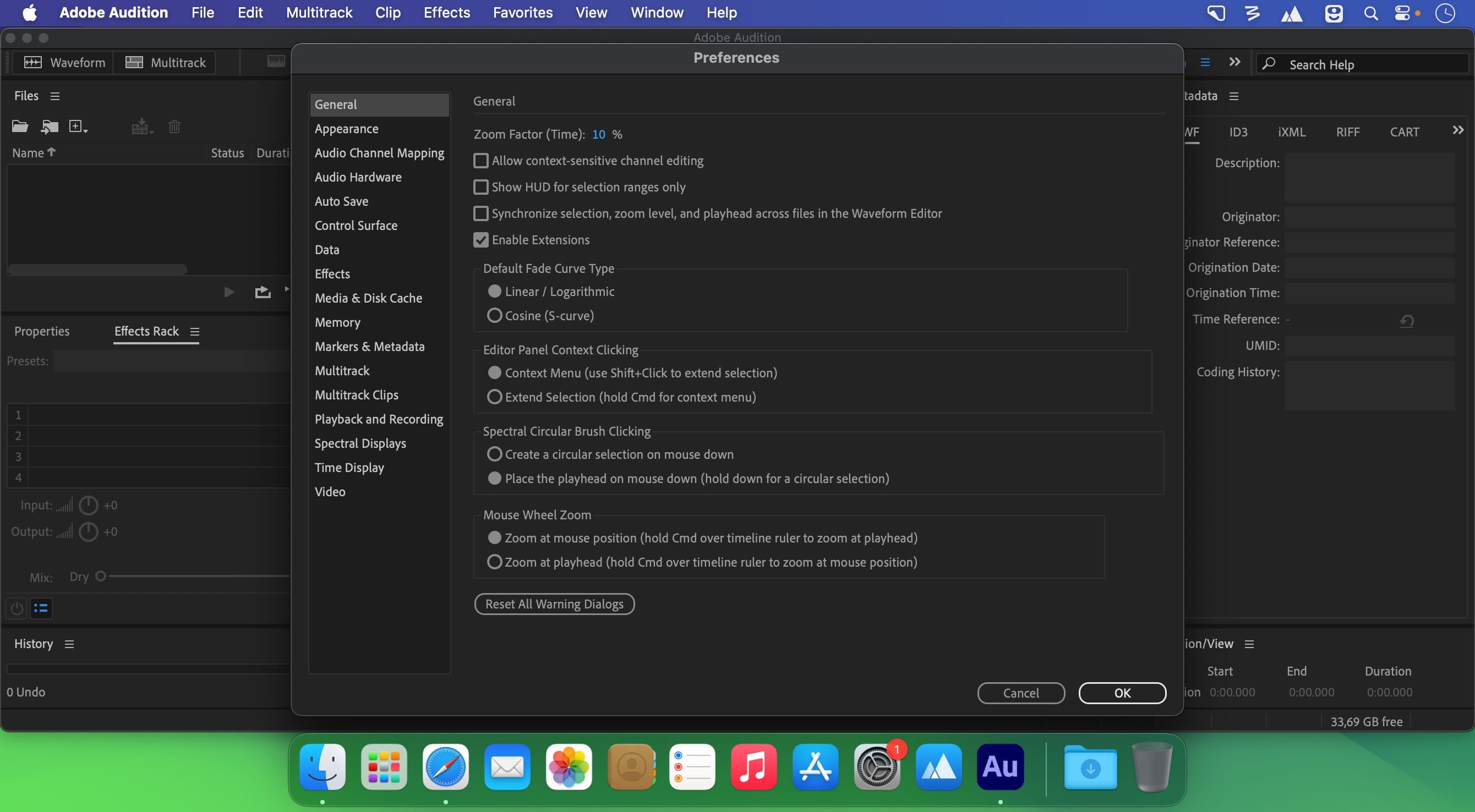1475x812 pixels.
Task: Click the OK button in Preferences
Action: click(x=1122, y=693)
